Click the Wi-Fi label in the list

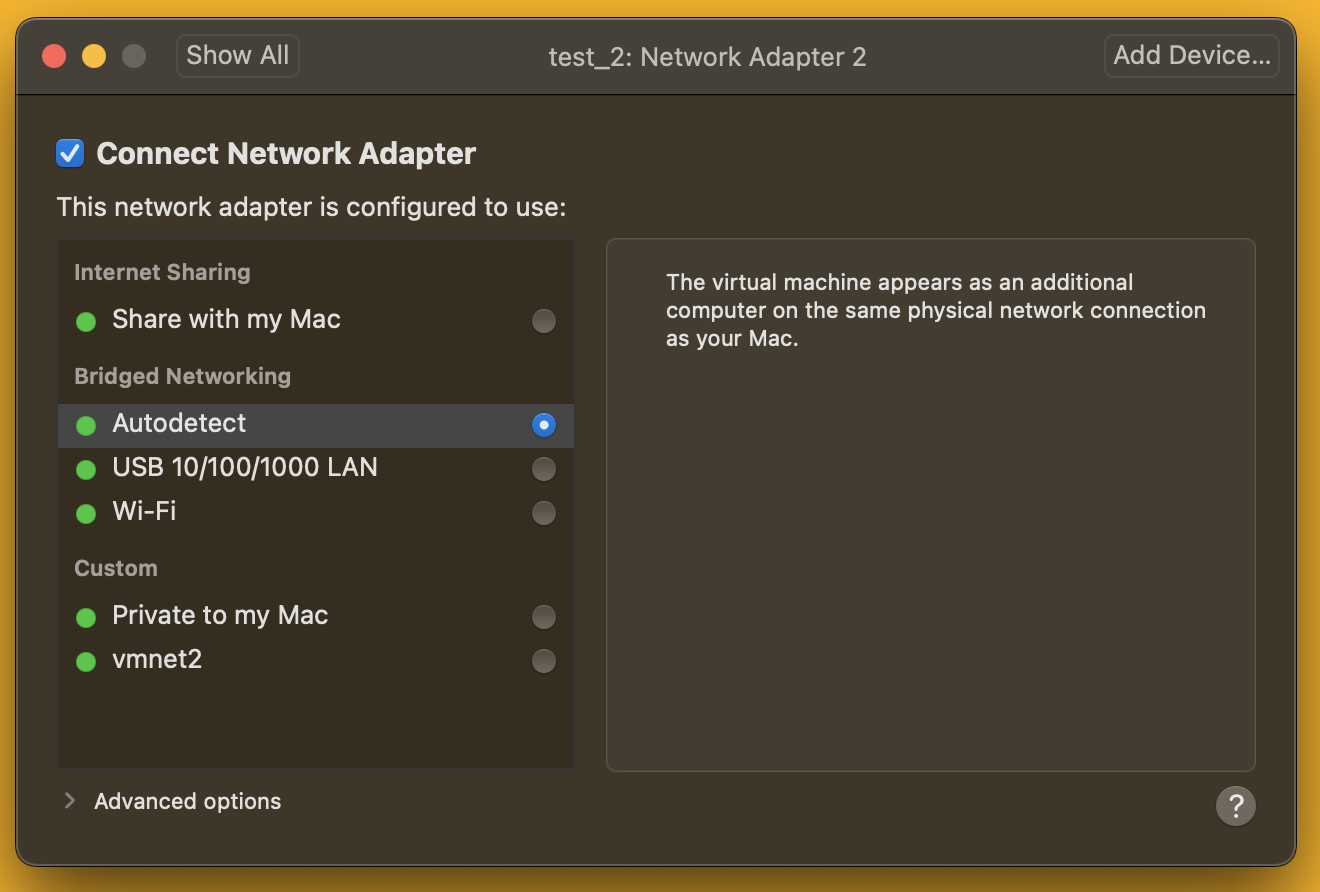pos(144,511)
